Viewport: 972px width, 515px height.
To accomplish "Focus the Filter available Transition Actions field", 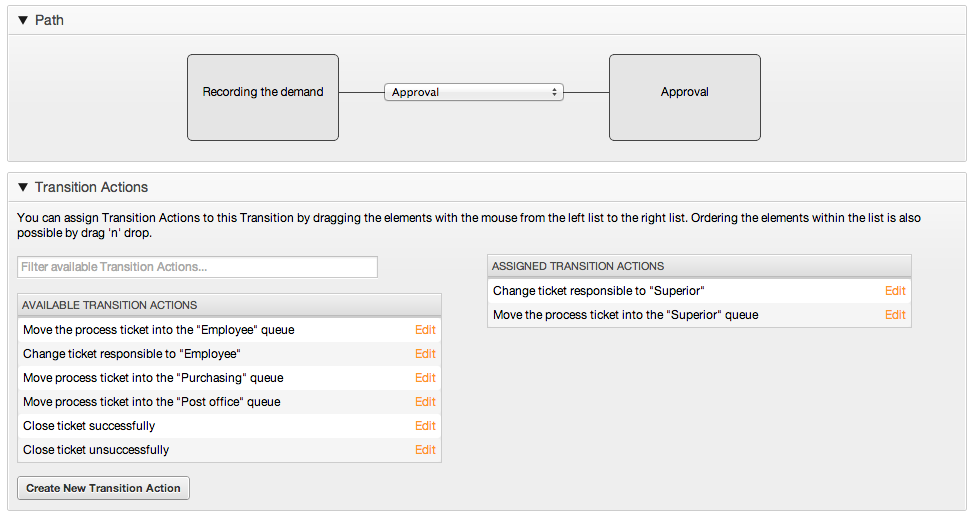I will click(198, 267).
